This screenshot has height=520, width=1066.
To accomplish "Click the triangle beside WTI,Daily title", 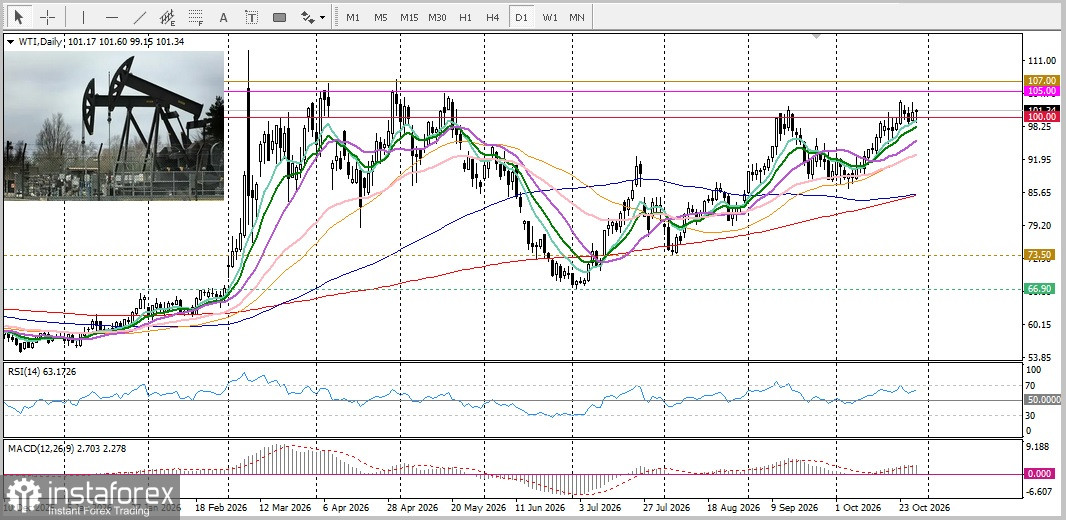I will 10,41.
